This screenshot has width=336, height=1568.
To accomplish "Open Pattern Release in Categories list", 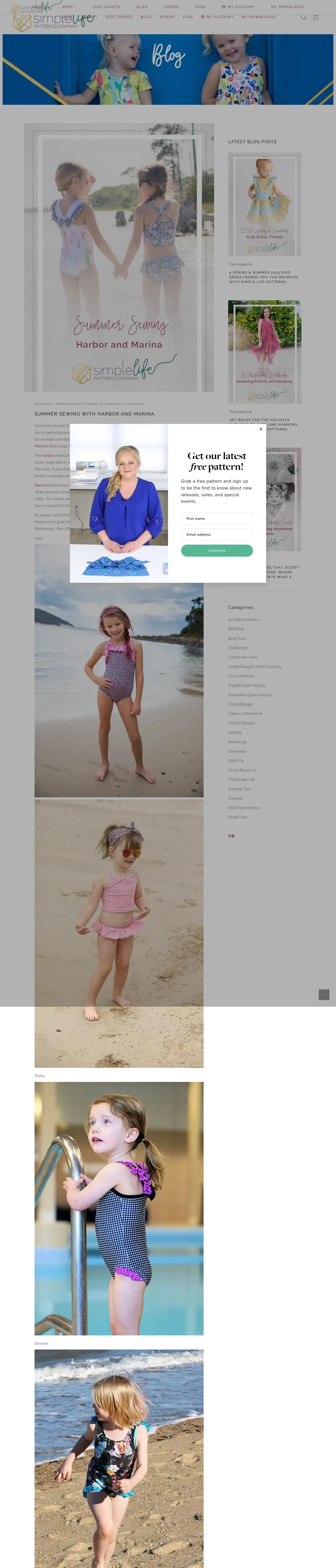I will (x=242, y=723).
